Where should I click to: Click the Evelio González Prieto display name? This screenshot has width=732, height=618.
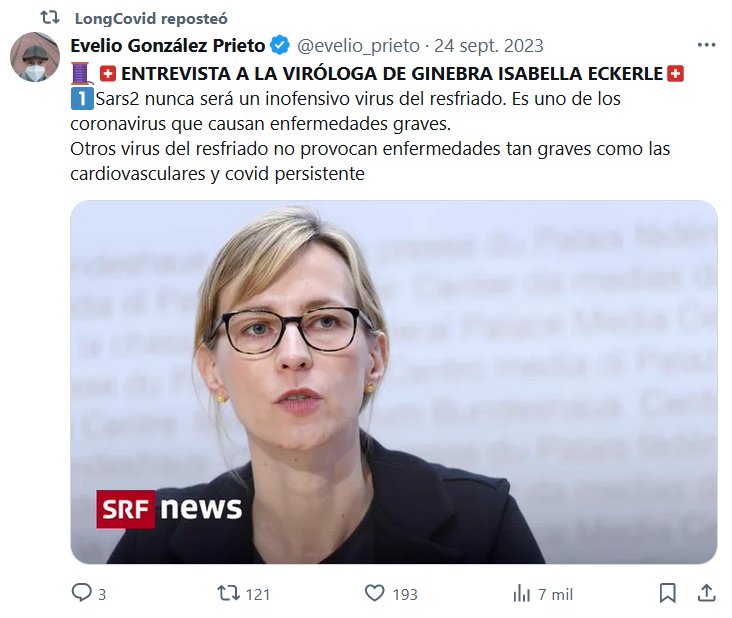tap(168, 45)
